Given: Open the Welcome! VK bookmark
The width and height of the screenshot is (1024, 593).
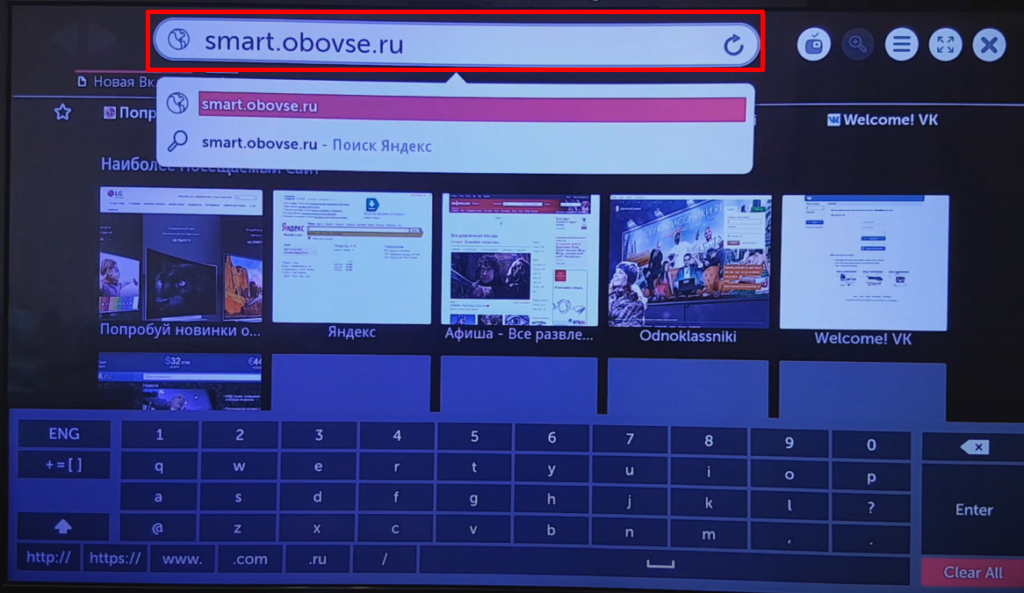Looking at the screenshot, I should pyautogui.click(x=881, y=120).
